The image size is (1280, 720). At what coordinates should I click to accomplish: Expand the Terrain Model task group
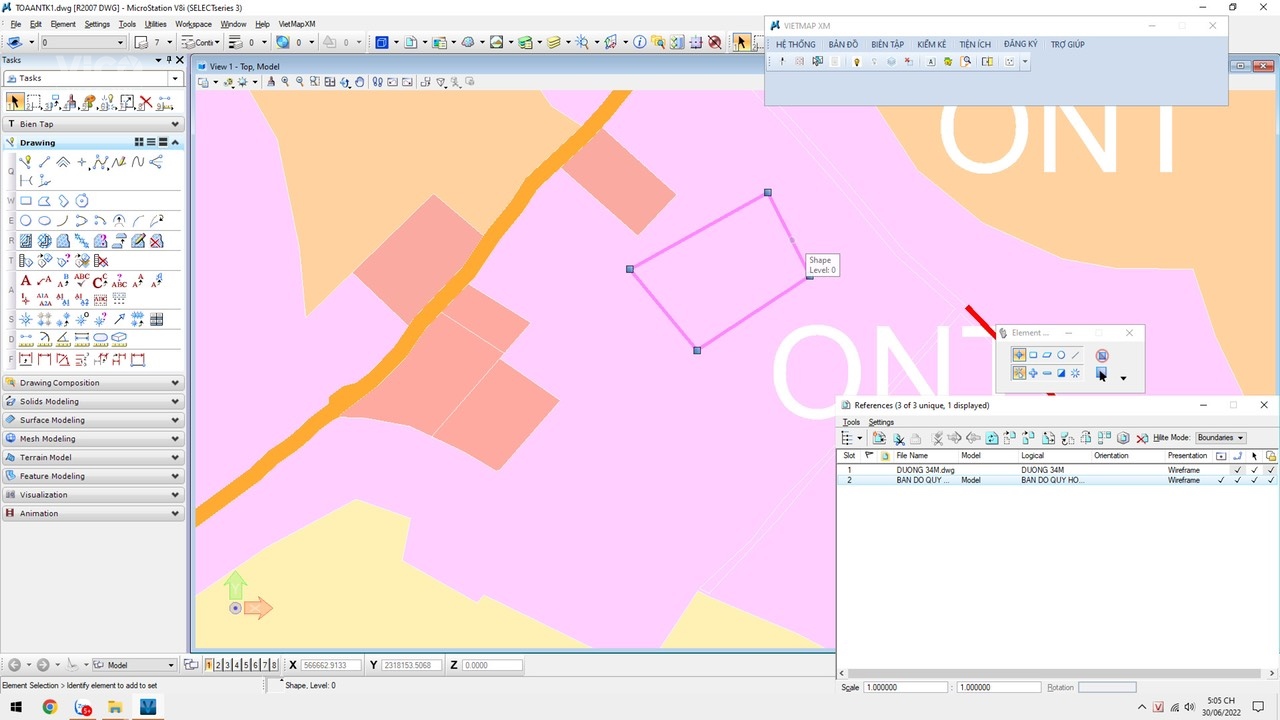92,457
